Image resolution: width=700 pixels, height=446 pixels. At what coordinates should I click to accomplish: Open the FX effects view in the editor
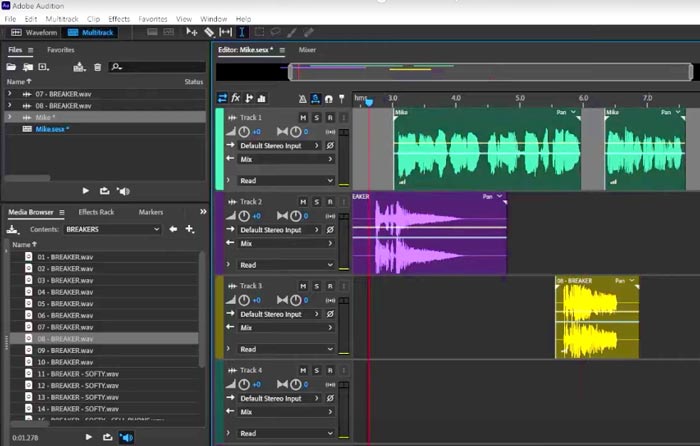[236, 98]
